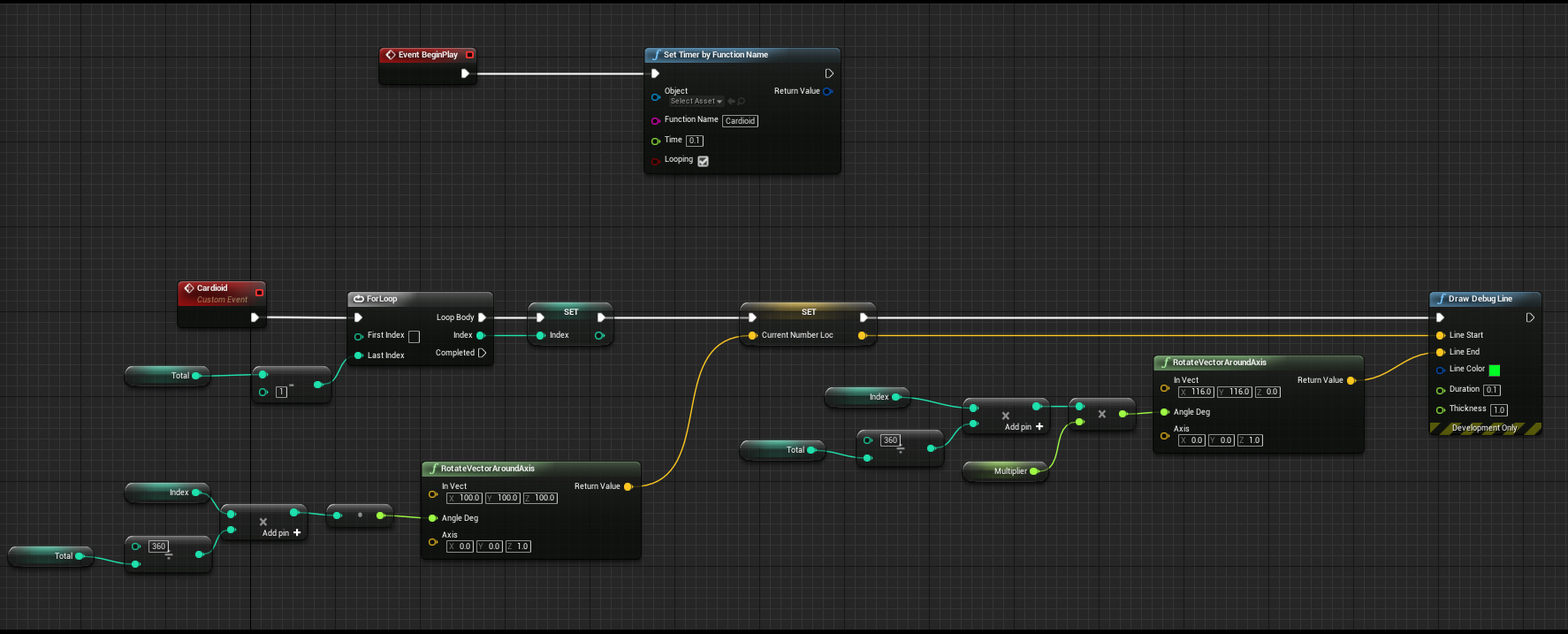Click the Cardioid Custom Event exec output pin
1568x634 pixels.
[255, 317]
